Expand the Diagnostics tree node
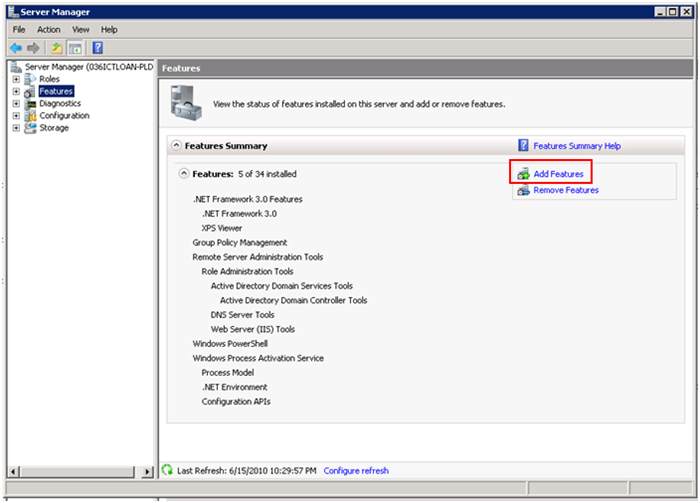Viewport: 700px width, 503px height. [x=16, y=104]
